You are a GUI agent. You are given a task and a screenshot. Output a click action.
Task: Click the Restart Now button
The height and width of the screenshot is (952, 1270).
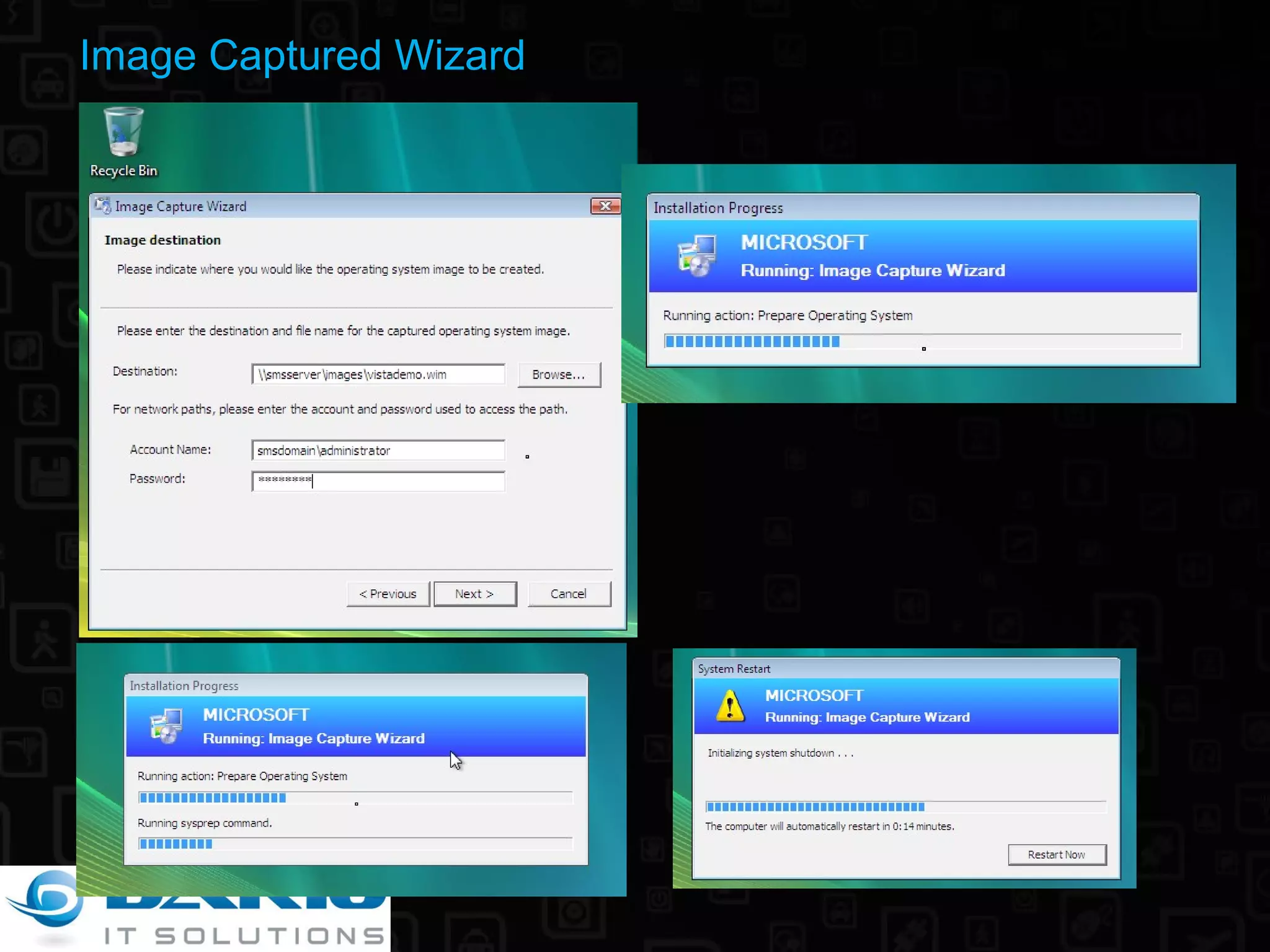click(1057, 855)
